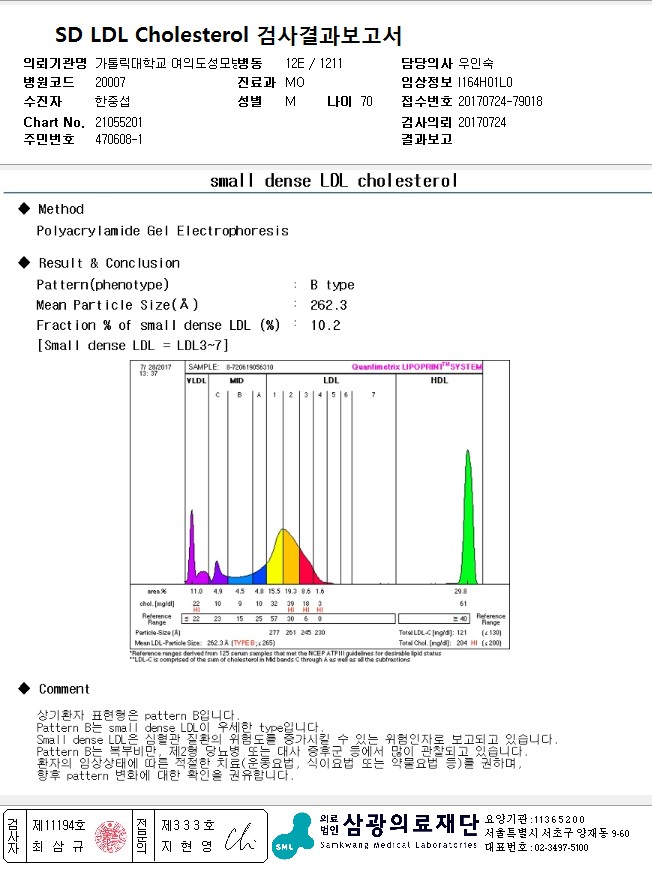Screen dimensions: 652x874
Task: Select 'Polyacrylamide Gel Electrophoresis' text
Action: [x=163, y=231]
